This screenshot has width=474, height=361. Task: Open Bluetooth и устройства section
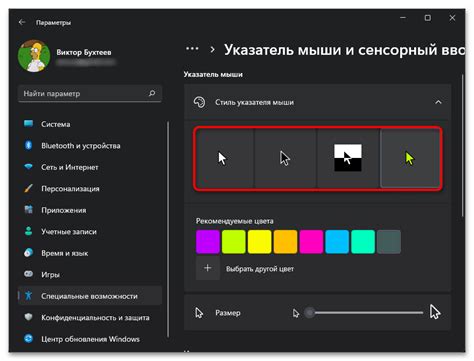[90, 146]
